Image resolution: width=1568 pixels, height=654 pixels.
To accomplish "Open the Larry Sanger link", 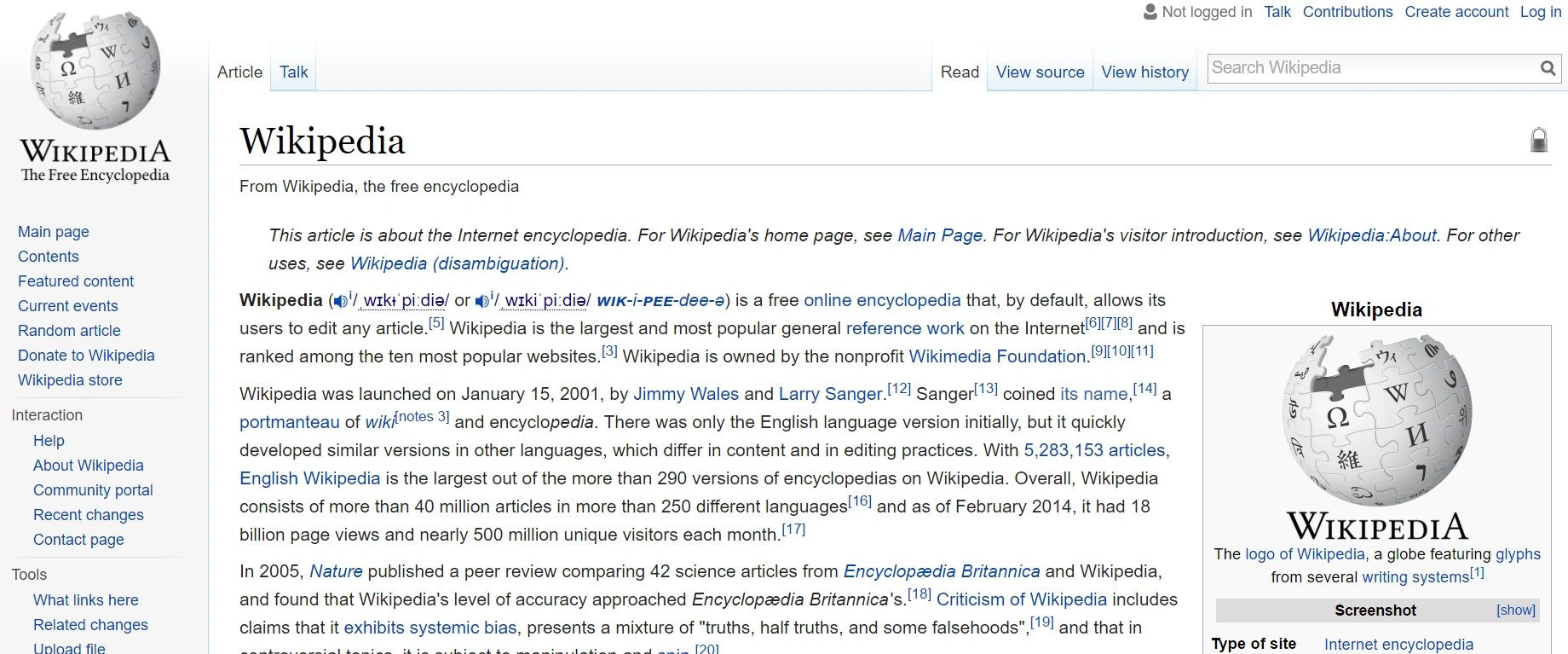I will coord(831,394).
